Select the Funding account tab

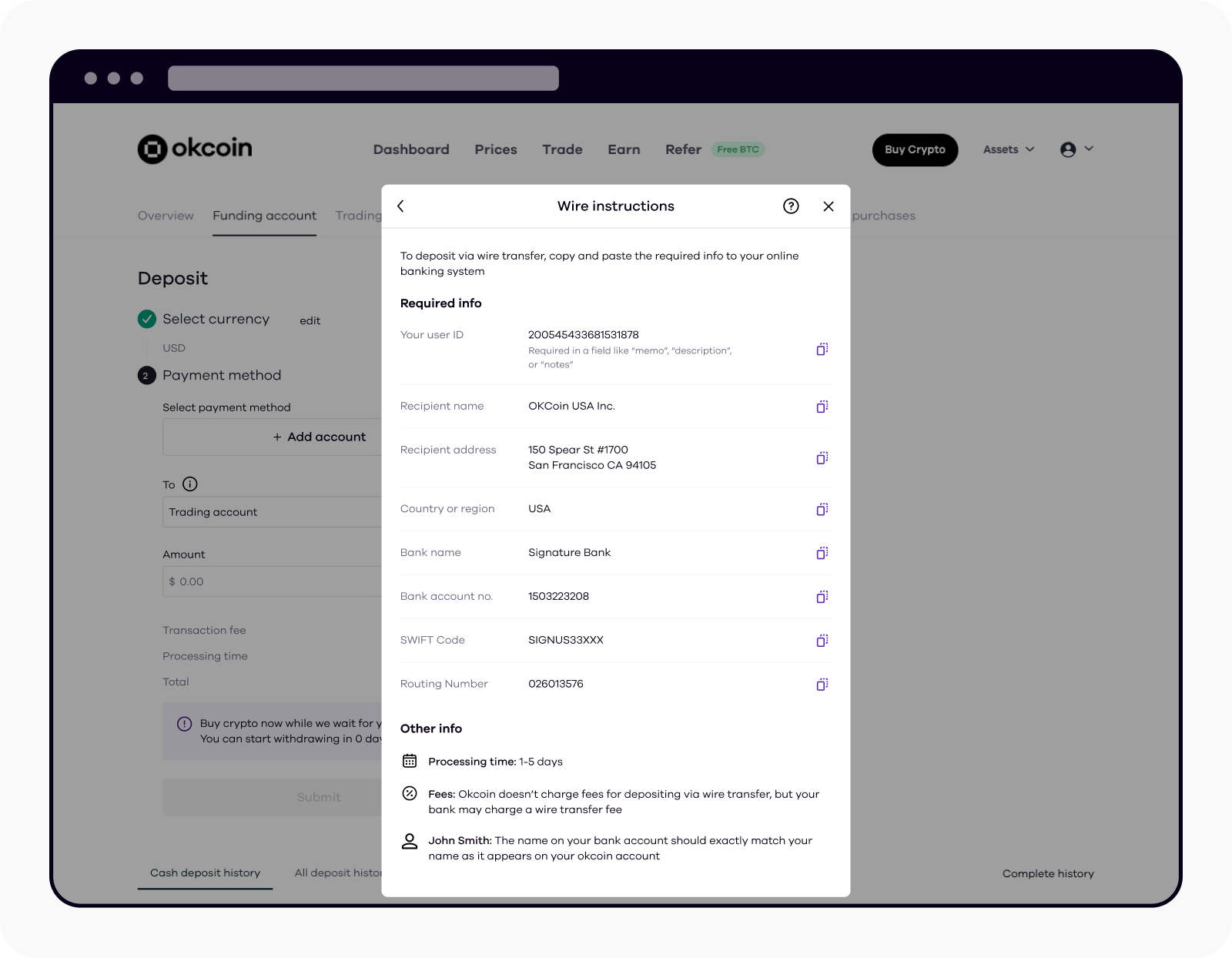[x=264, y=216]
